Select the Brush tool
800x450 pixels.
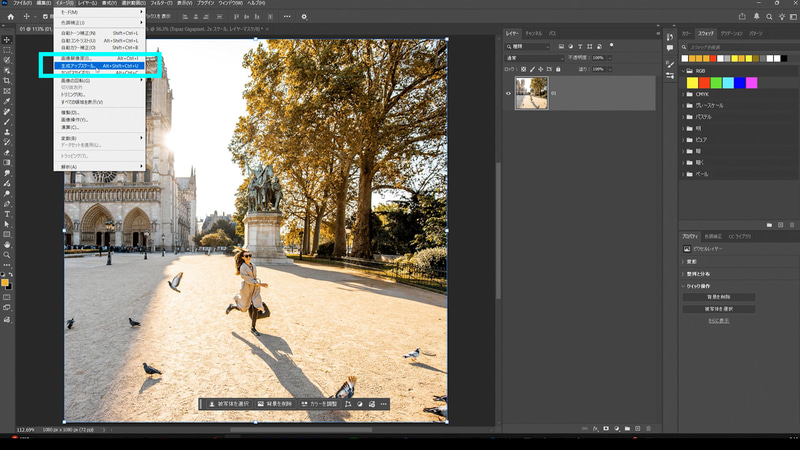pos(7,121)
